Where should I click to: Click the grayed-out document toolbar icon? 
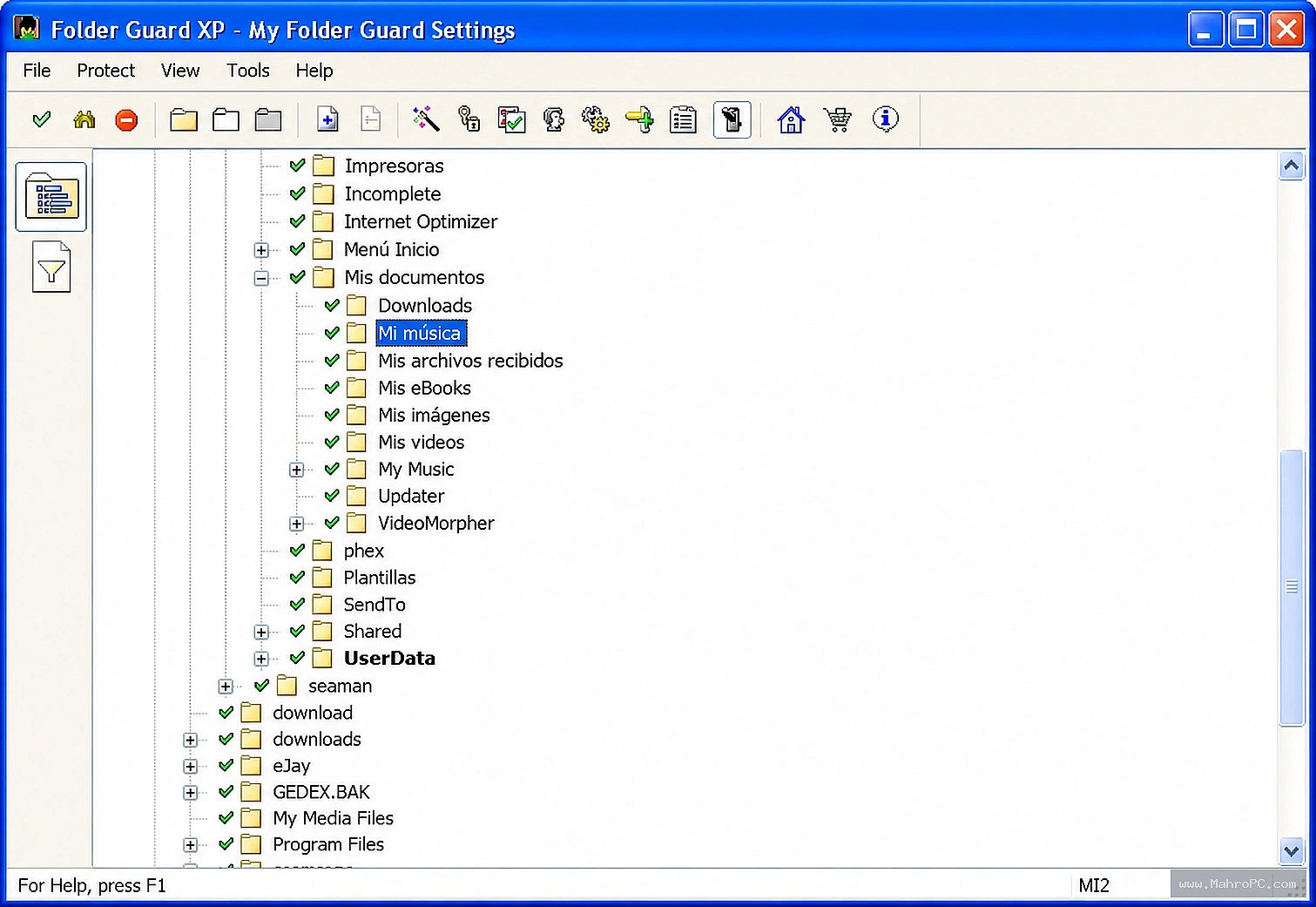click(x=371, y=119)
